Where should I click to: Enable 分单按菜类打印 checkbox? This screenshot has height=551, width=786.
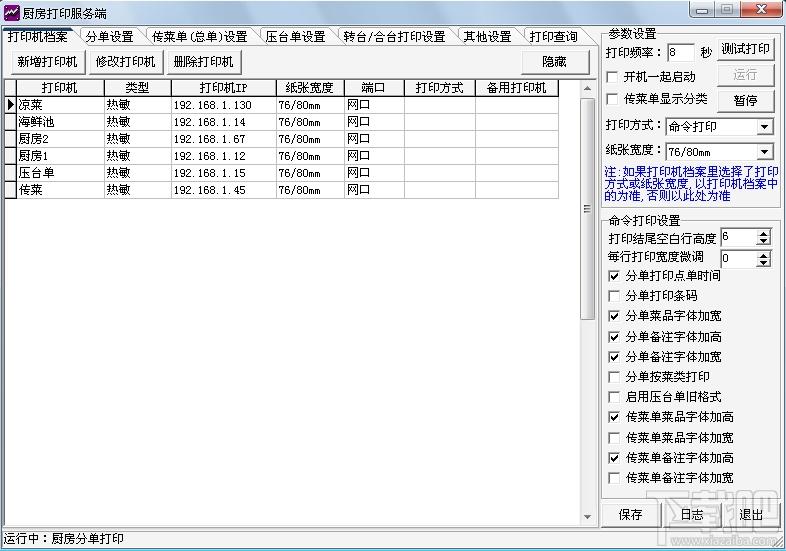click(614, 377)
